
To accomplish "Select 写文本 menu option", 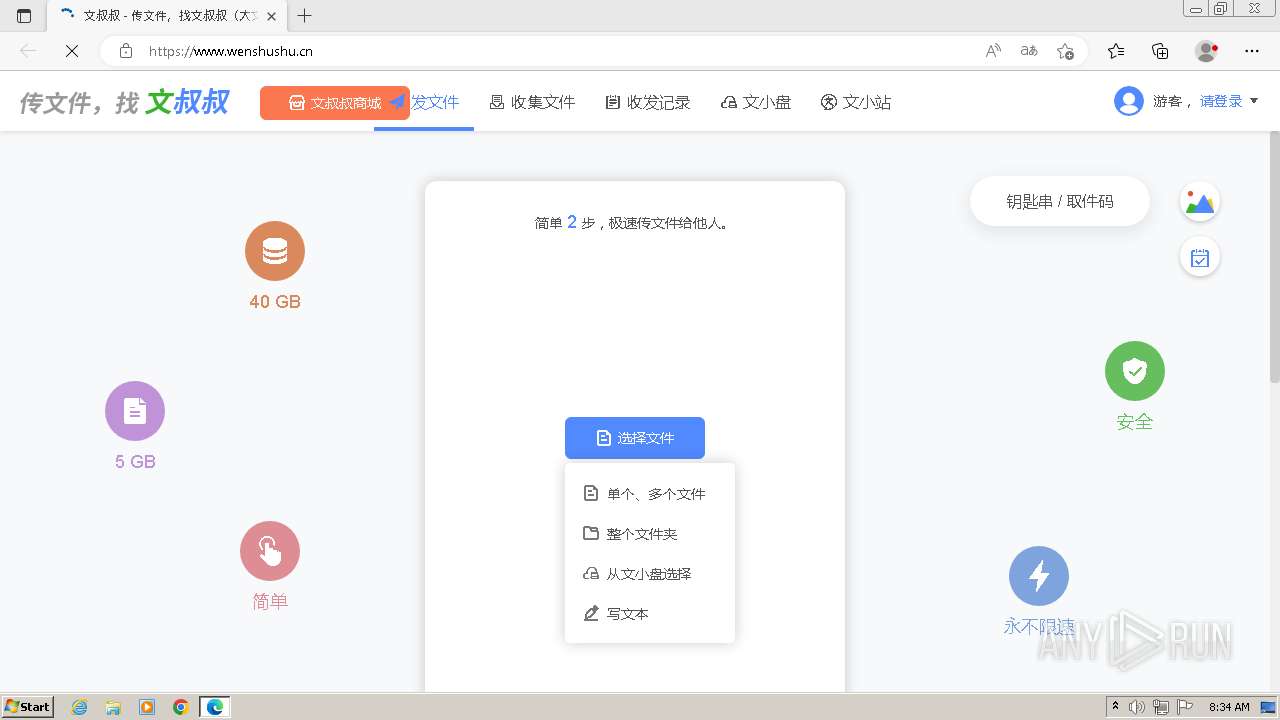I will (650, 614).
